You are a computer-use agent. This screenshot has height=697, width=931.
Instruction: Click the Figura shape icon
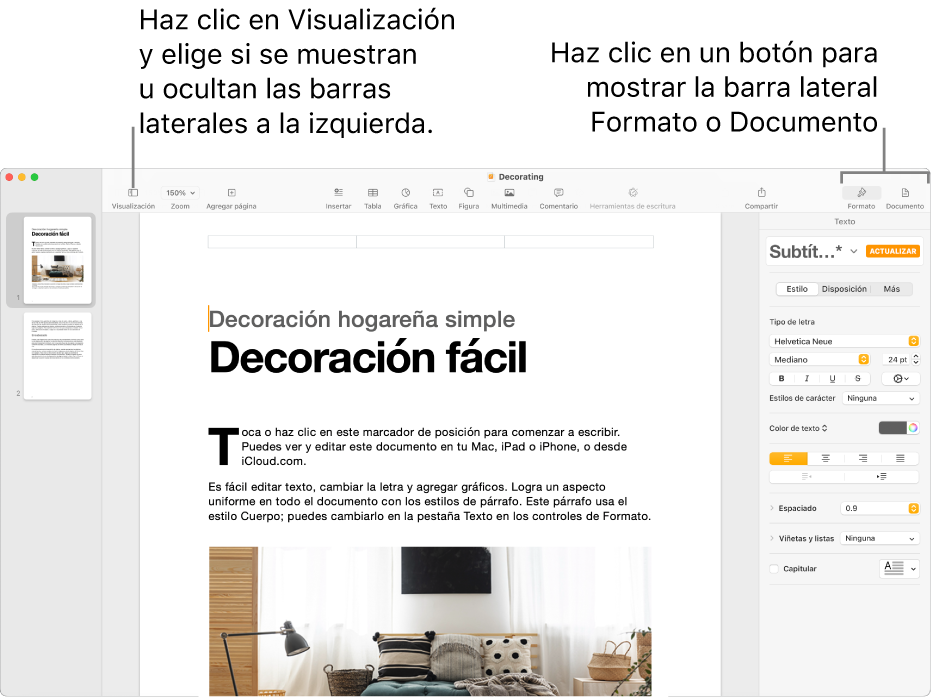pyautogui.click(x=468, y=192)
